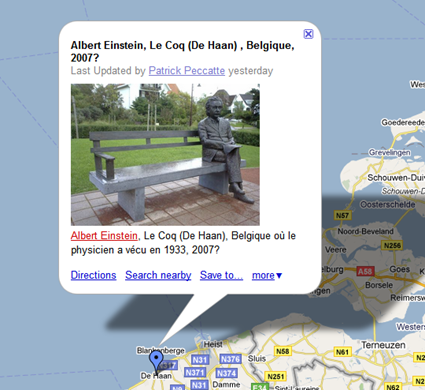
Task: Click the N256 road shield
Action: [x=392, y=245]
